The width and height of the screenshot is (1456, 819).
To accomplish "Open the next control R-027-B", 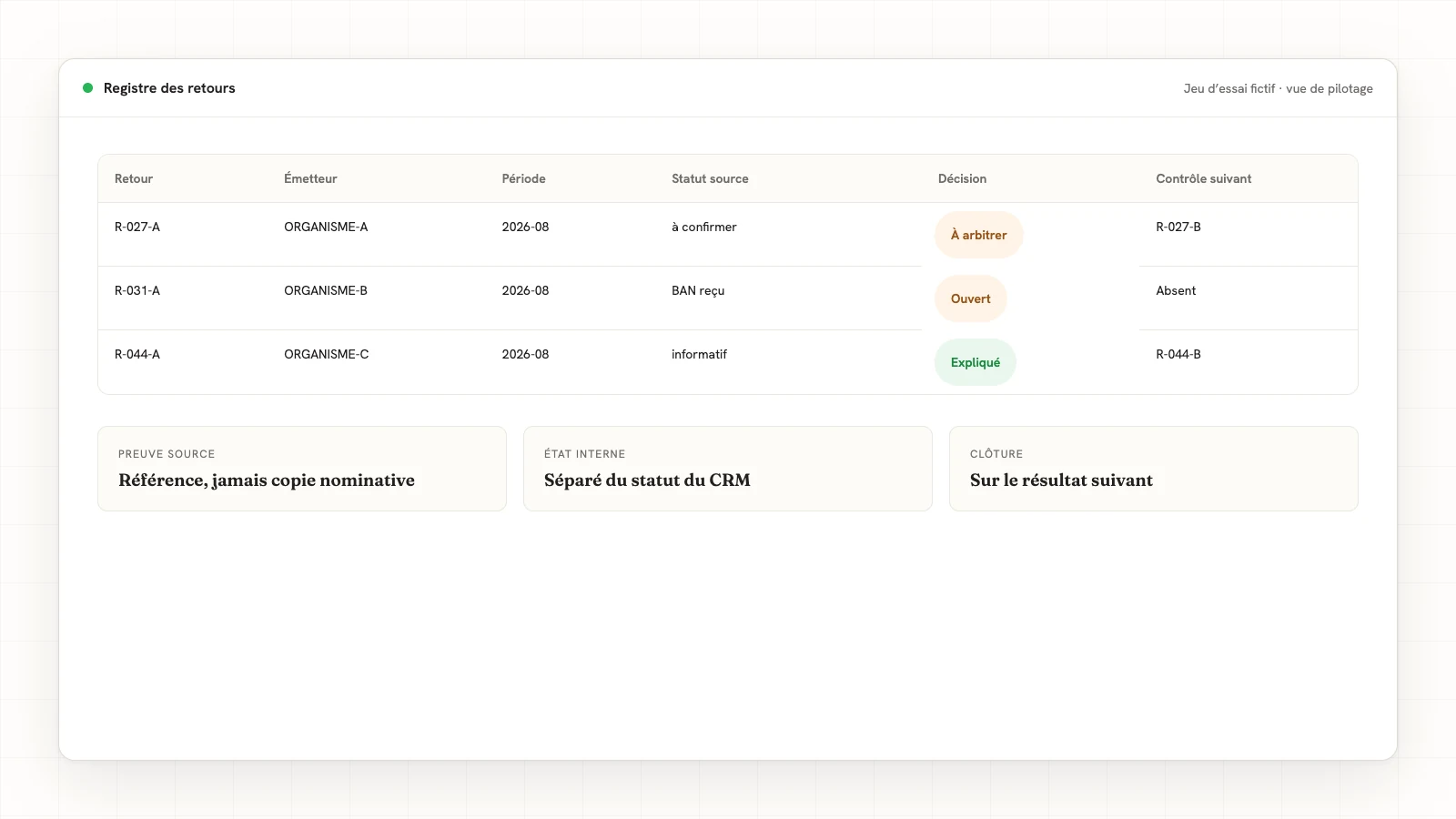I will tap(1178, 227).
